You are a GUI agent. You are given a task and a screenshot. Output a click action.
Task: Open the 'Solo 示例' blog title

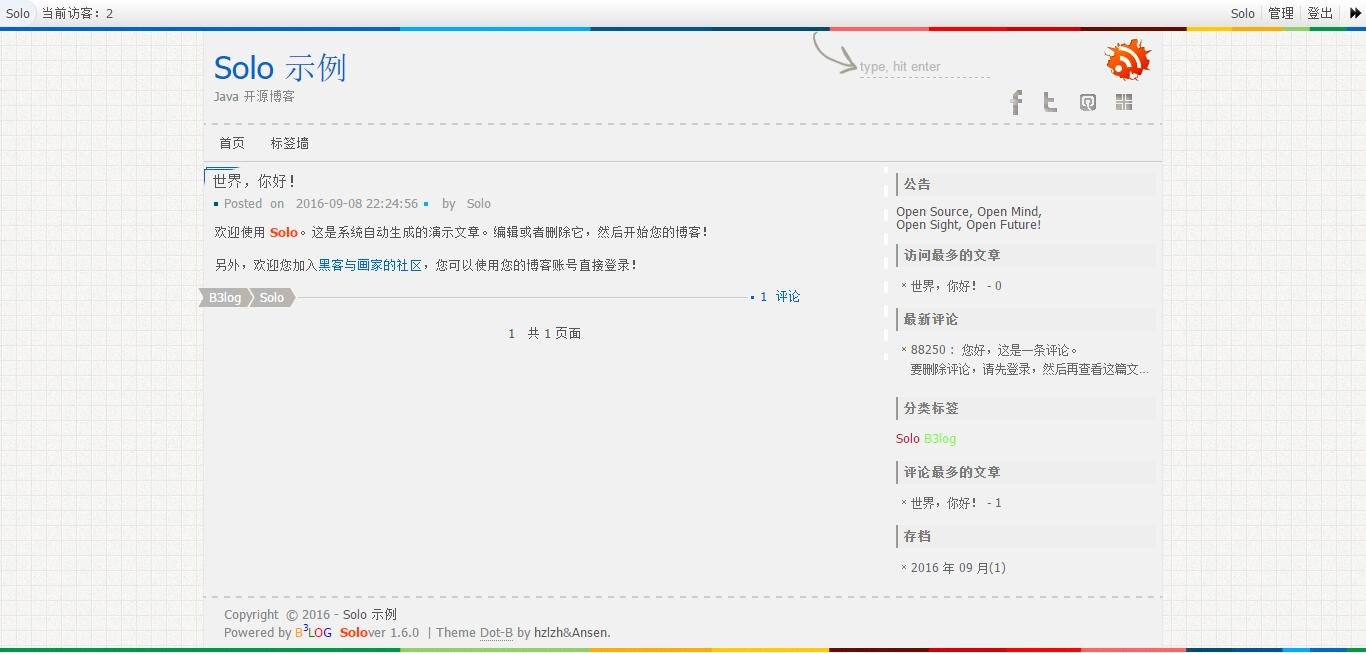click(x=280, y=68)
